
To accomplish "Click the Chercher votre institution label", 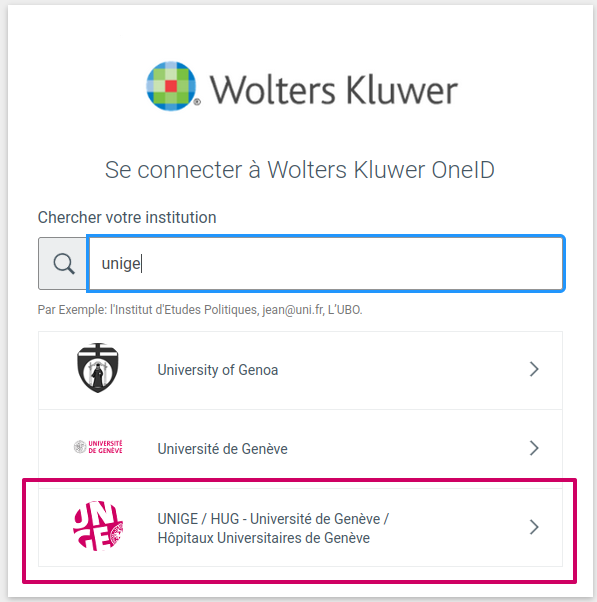I will 127,217.
